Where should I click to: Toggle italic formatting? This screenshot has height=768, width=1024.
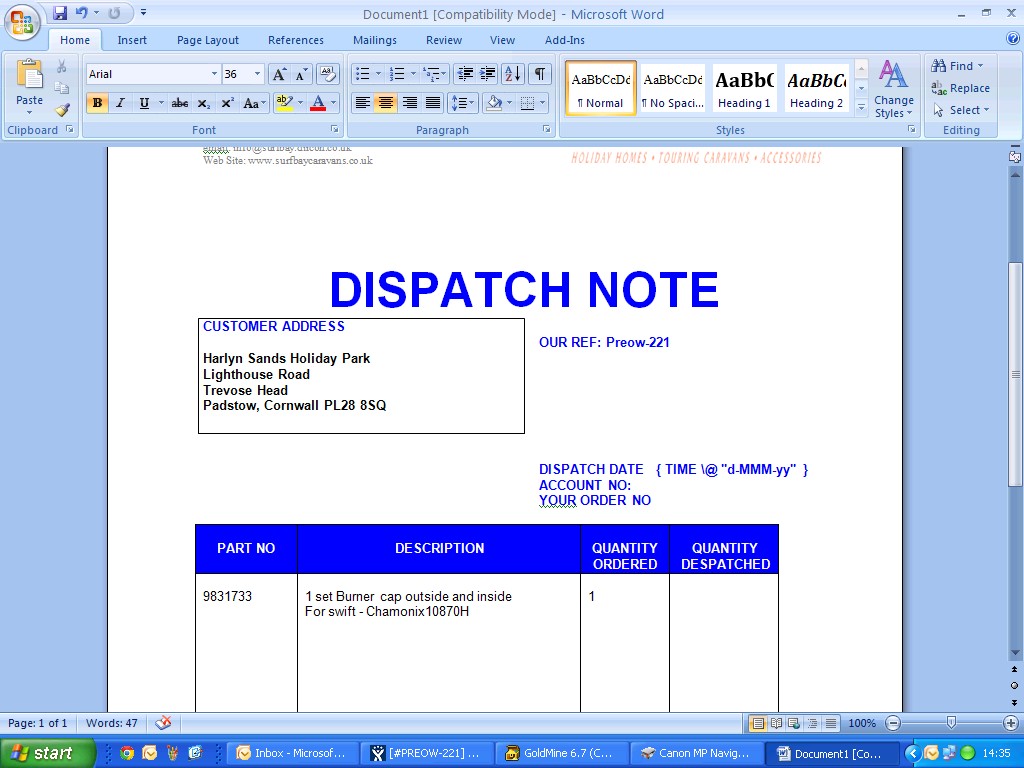click(120, 103)
